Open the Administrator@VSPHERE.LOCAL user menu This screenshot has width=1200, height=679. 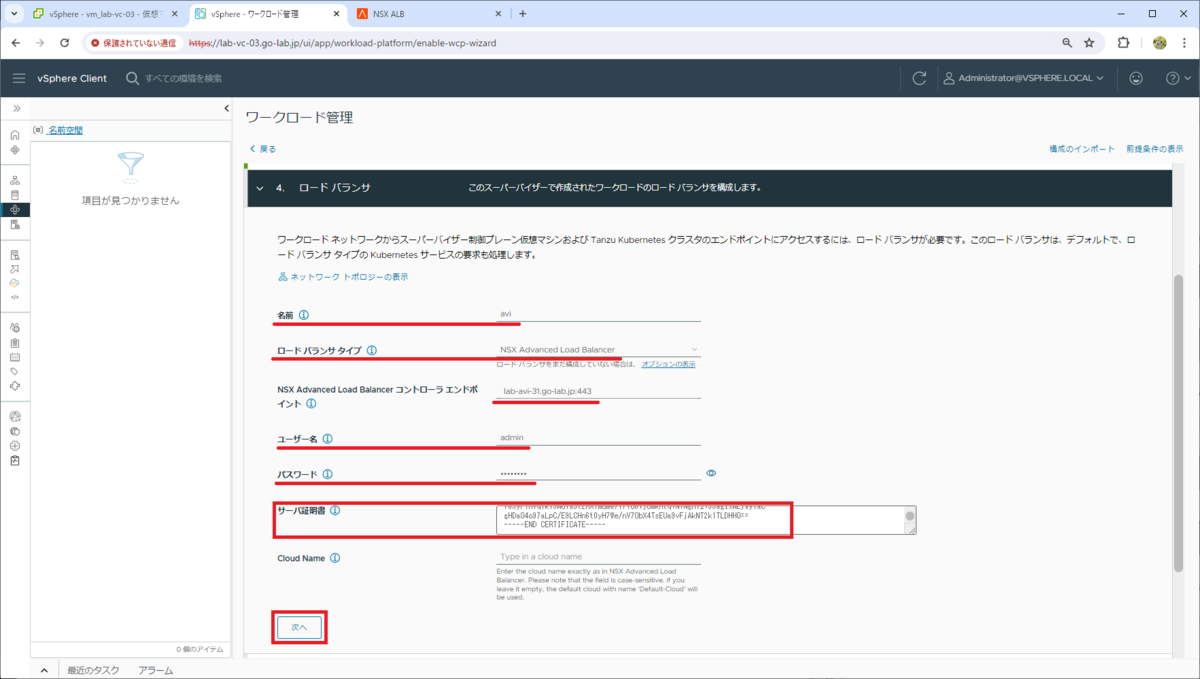coord(1024,78)
